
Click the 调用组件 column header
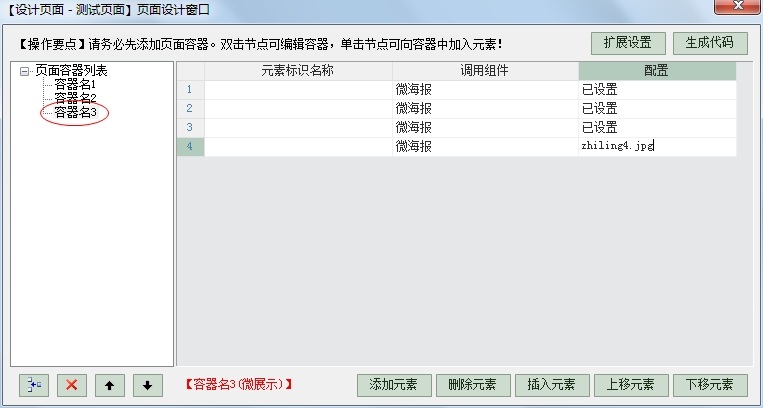point(485,71)
